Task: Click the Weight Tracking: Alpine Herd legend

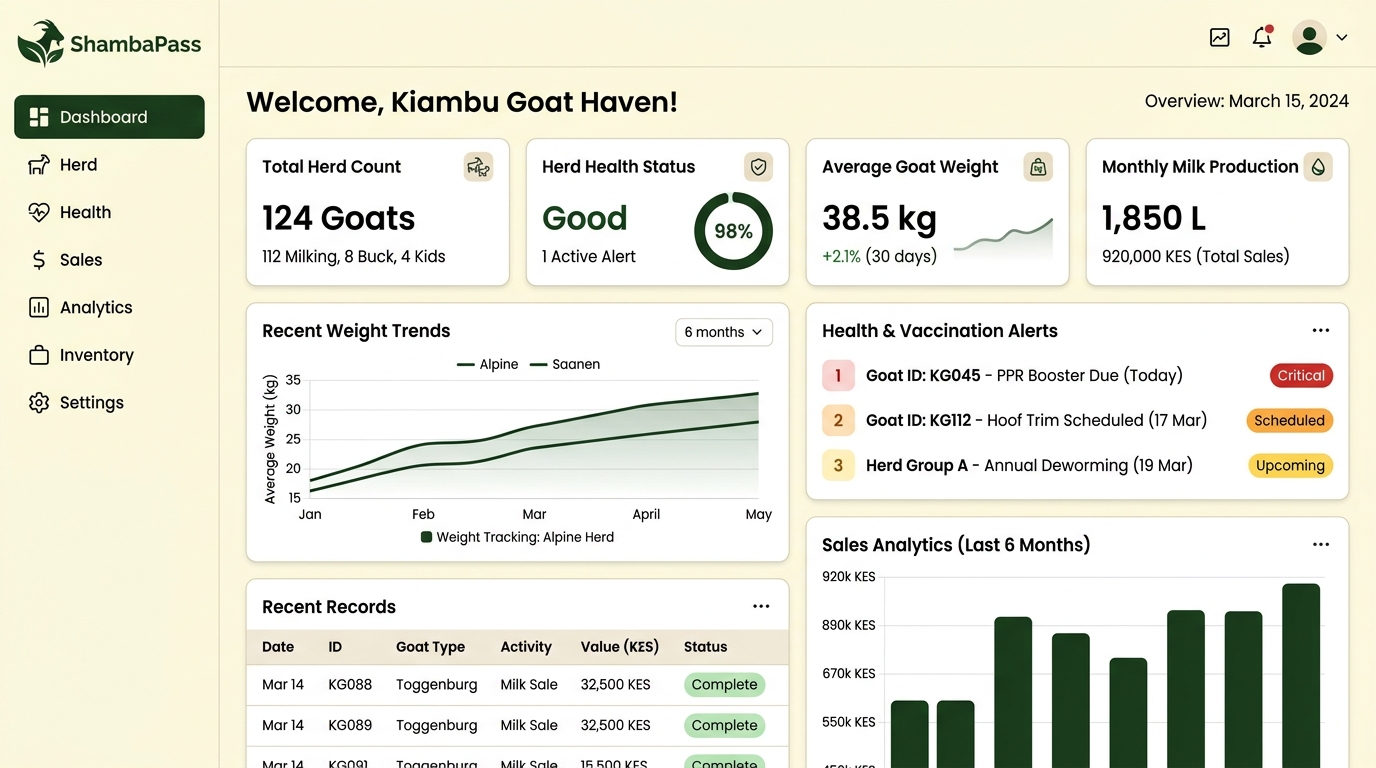Action: [517, 537]
